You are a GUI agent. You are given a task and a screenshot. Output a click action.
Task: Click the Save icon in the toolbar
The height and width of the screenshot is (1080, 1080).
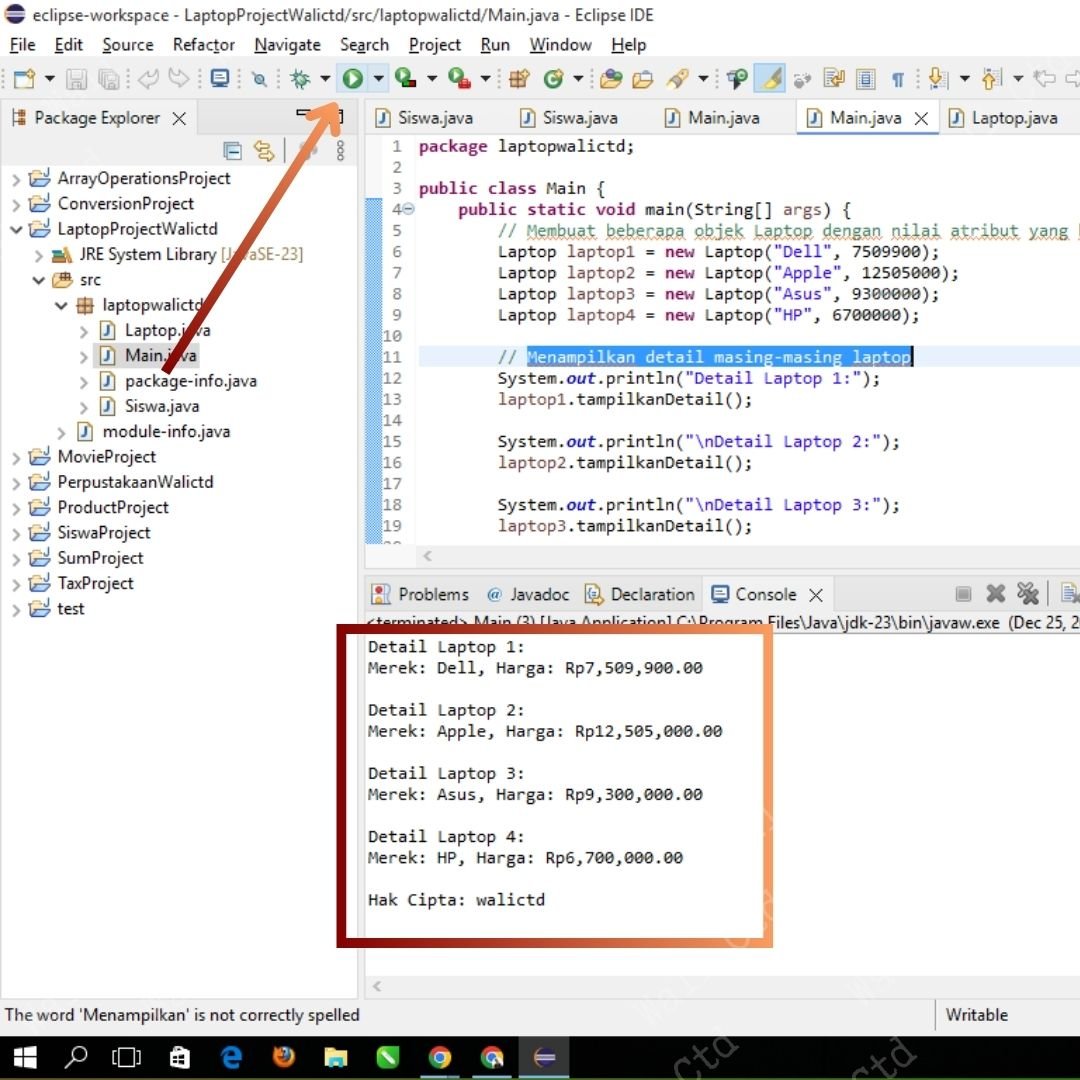pyautogui.click(x=76, y=79)
